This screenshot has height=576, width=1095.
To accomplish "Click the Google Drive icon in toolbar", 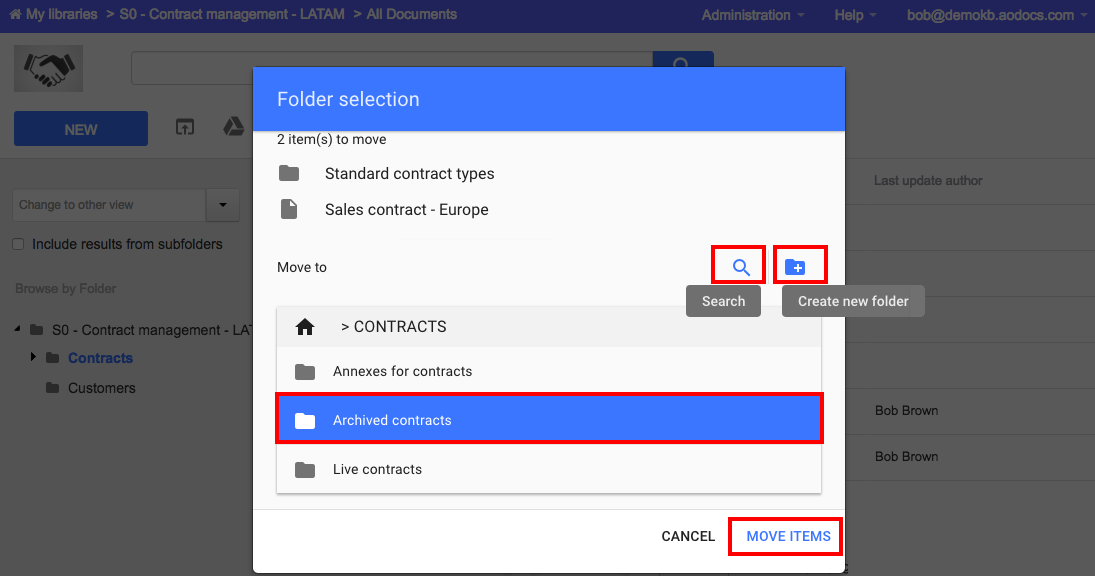I will click(x=233, y=126).
